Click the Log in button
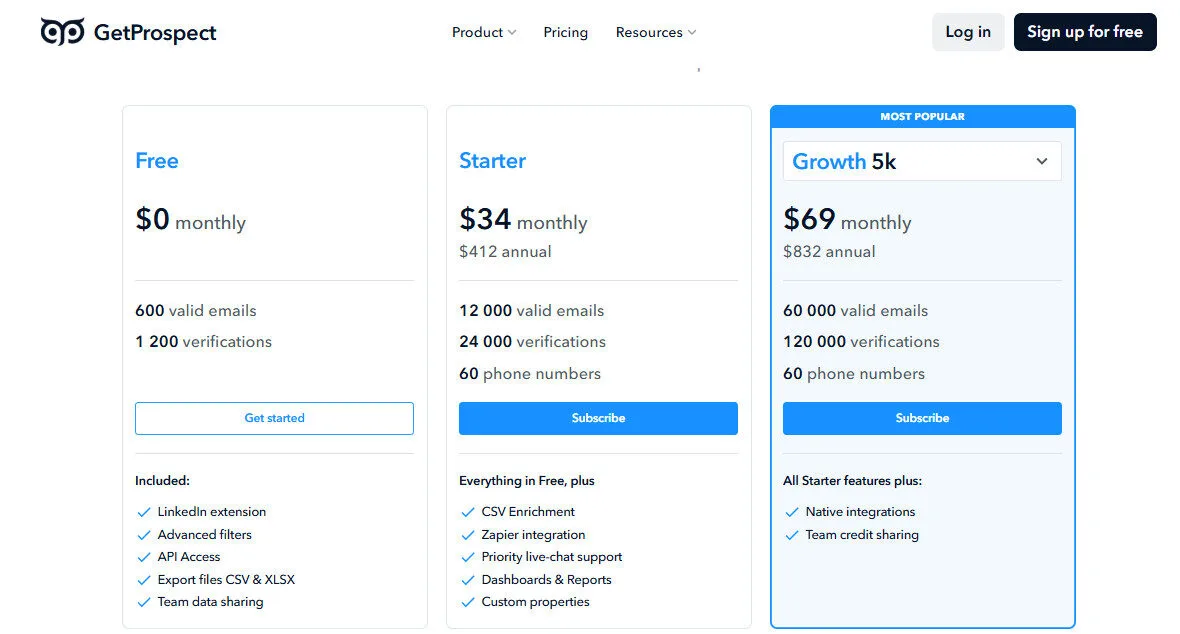This screenshot has height=634, width=1180. [x=967, y=32]
